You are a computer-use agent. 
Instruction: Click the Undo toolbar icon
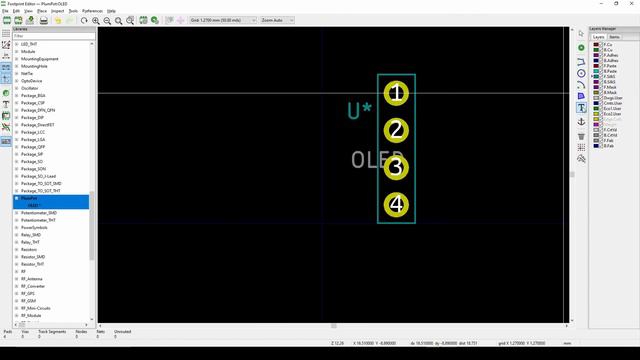click(x=58, y=20)
